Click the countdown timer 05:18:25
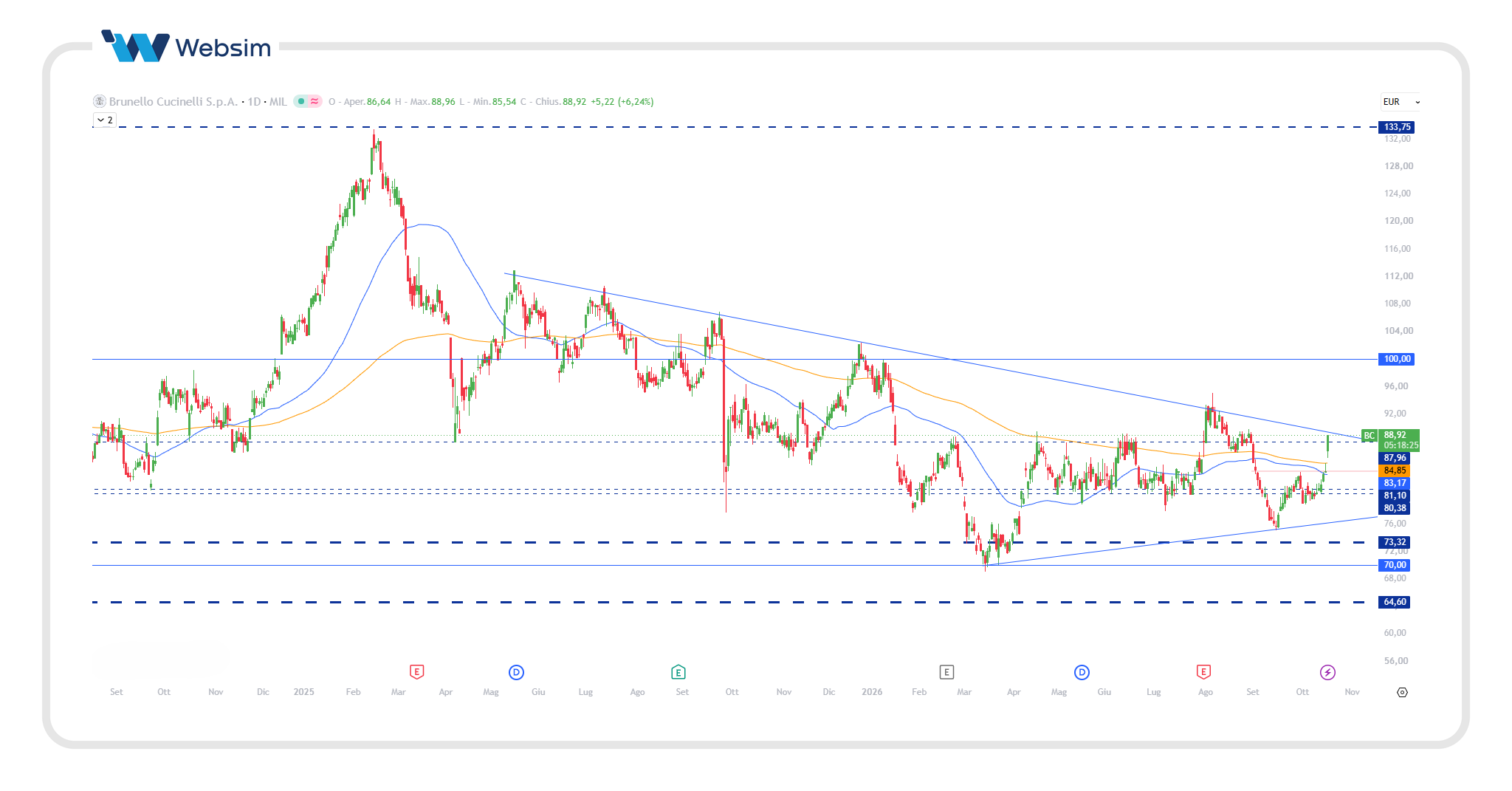Image resolution: width=1512 pixels, height=791 pixels. tap(1401, 445)
